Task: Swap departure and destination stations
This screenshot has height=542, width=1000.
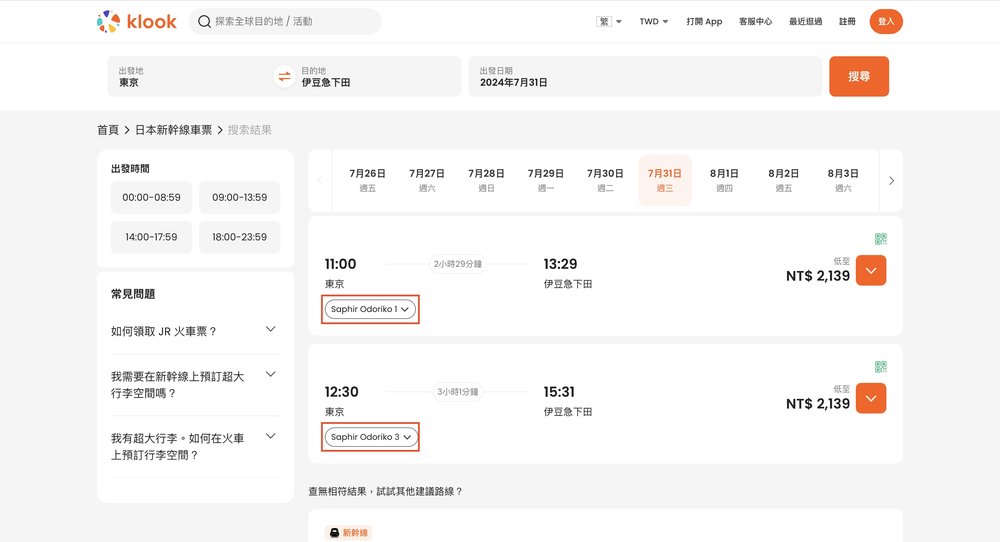Action: (x=284, y=77)
